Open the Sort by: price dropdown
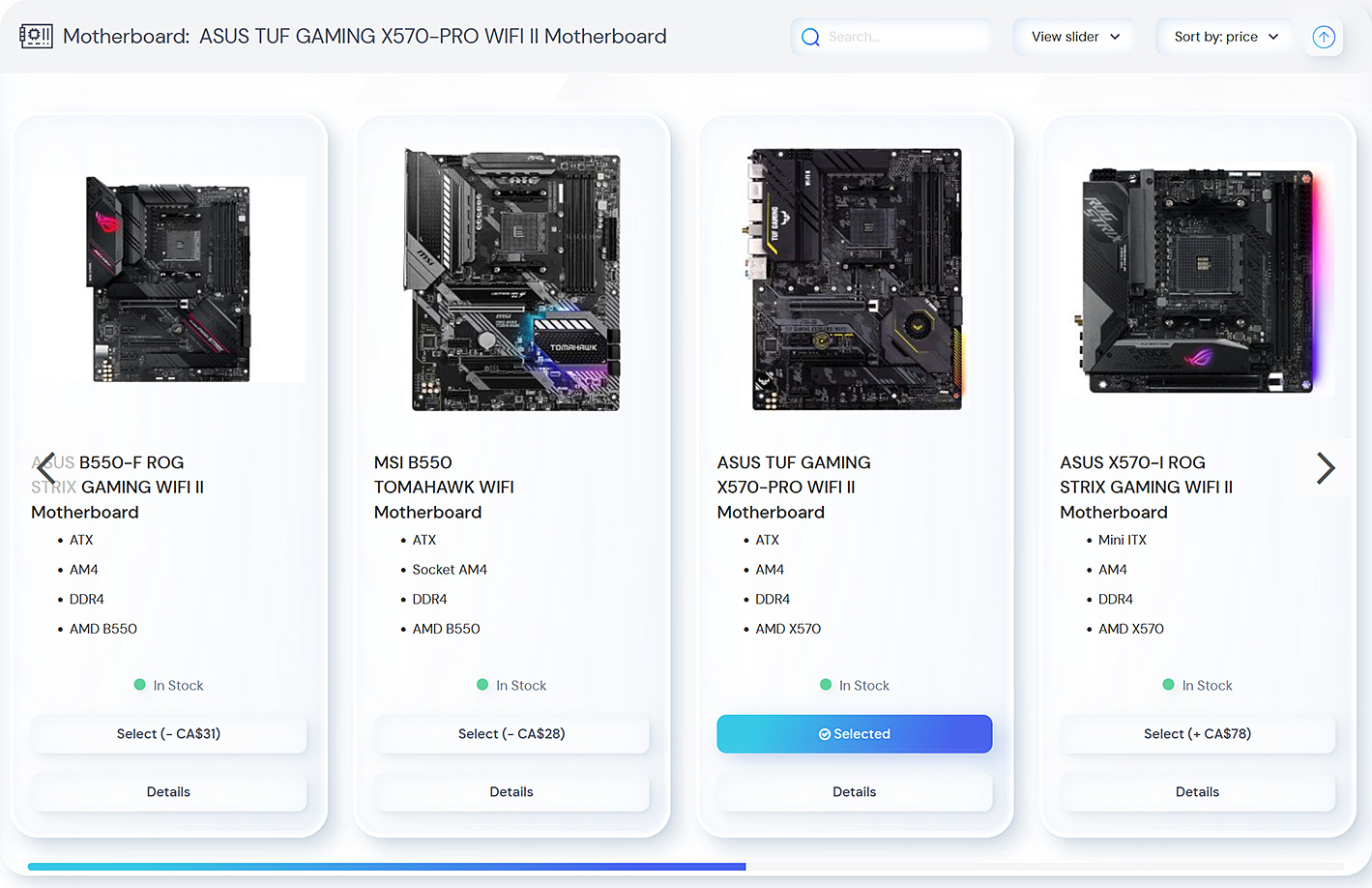The height and width of the screenshot is (888, 1372). pos(1225,37)
